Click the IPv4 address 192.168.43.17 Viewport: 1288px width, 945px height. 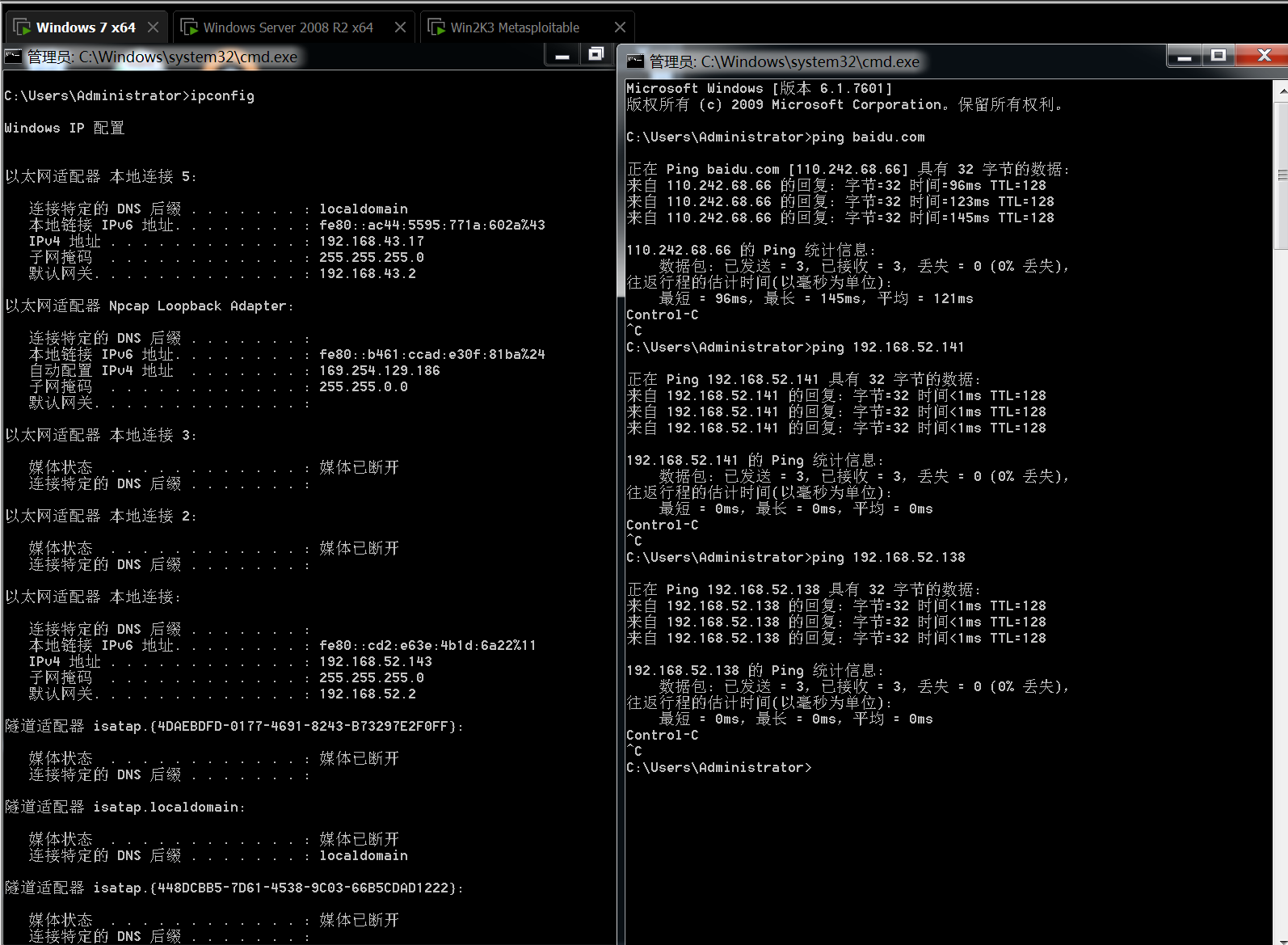click(372, 242)
